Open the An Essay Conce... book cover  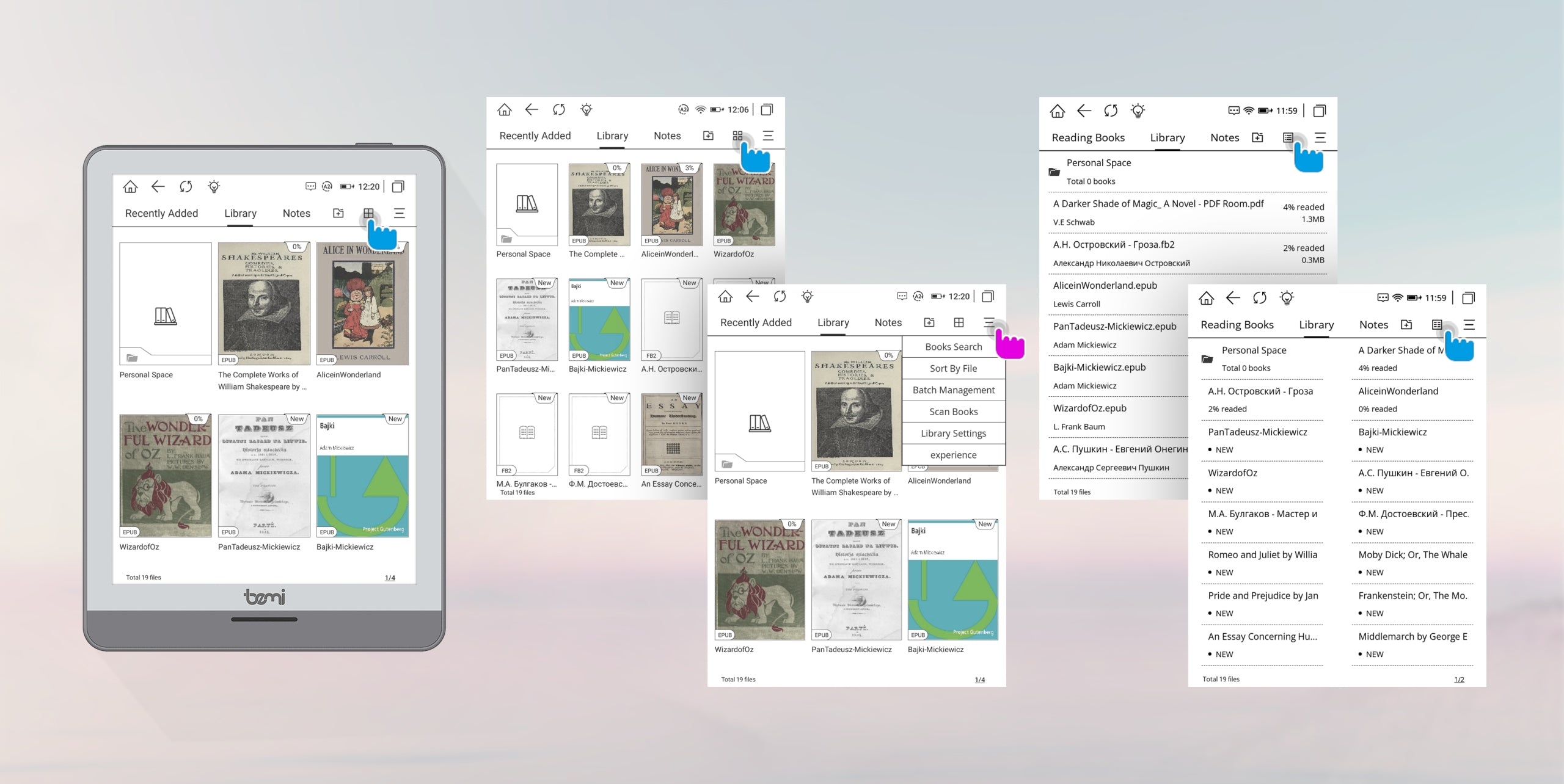coord(671,435)
